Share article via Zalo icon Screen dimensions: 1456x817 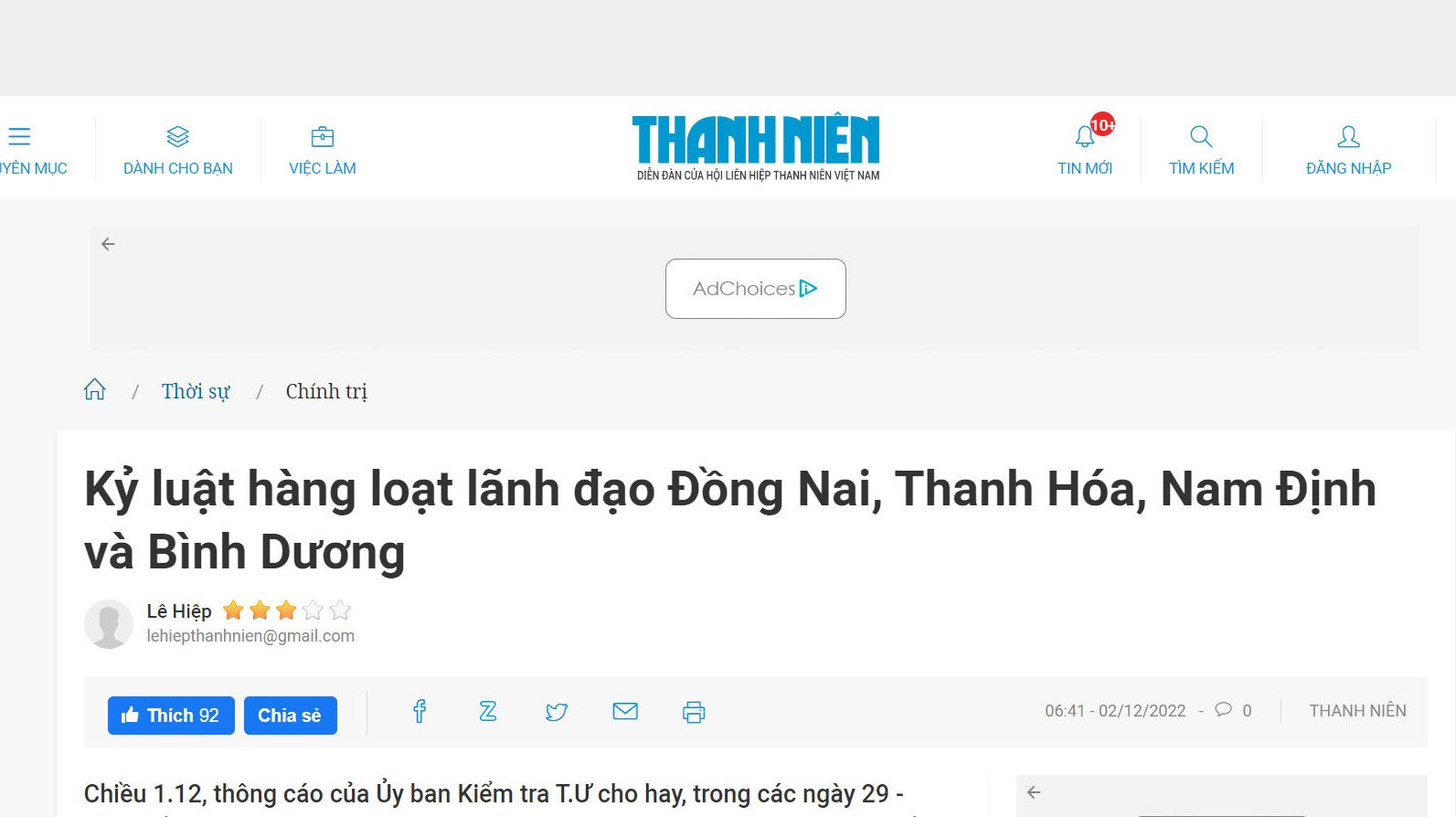(488, 711)
